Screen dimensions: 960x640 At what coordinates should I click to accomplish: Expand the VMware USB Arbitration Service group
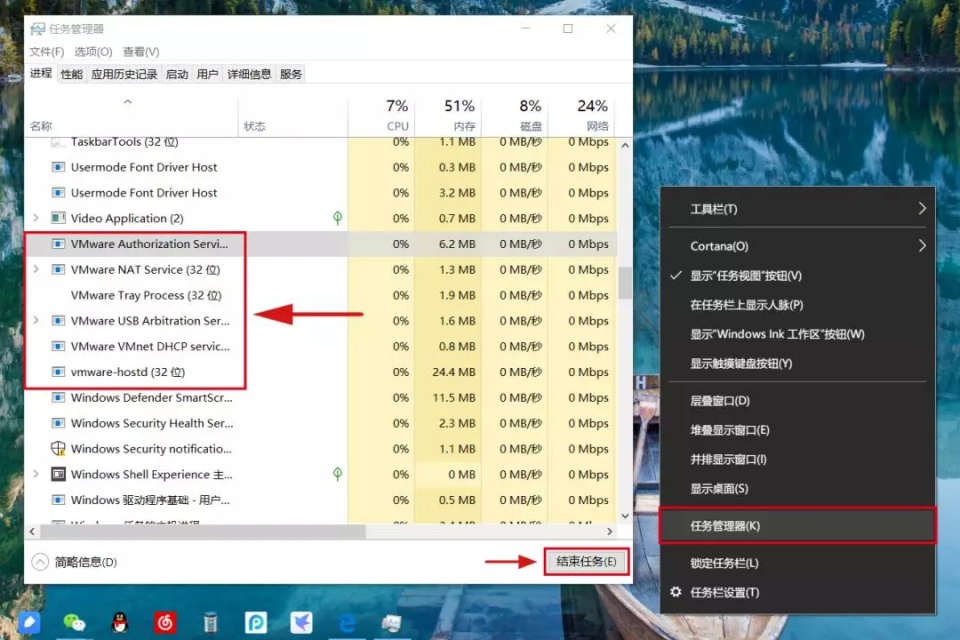pyautogui.click(x=36, y=320)
